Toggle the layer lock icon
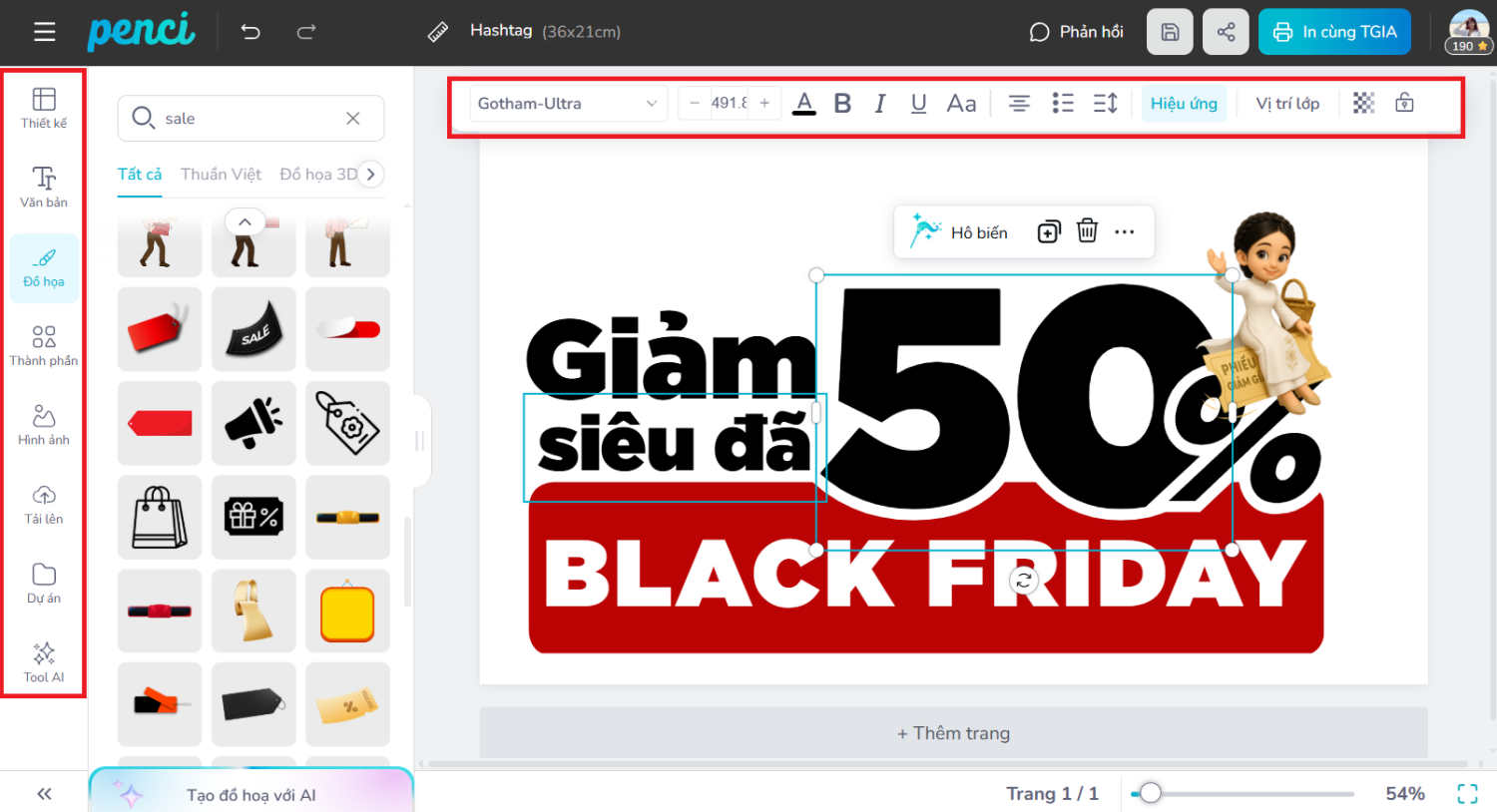 point(1404,103)
